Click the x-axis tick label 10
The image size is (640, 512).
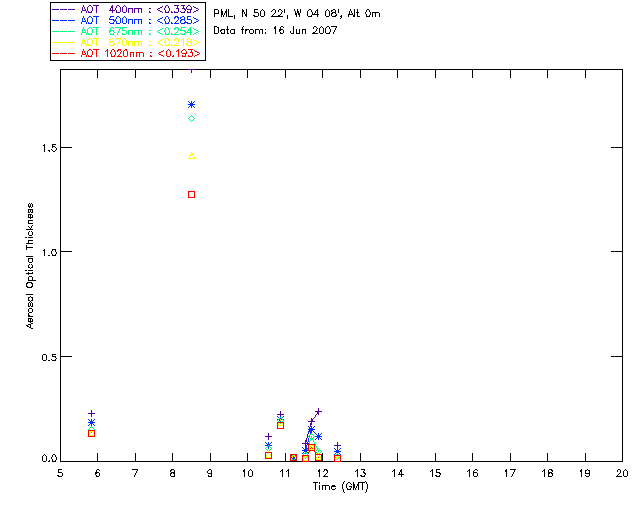tap(247, 473)
